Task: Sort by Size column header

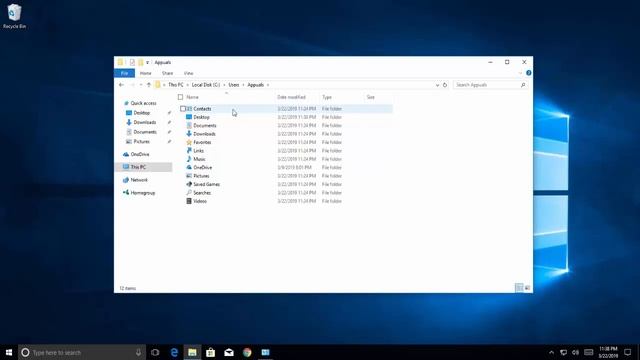Action: [371, 97]
